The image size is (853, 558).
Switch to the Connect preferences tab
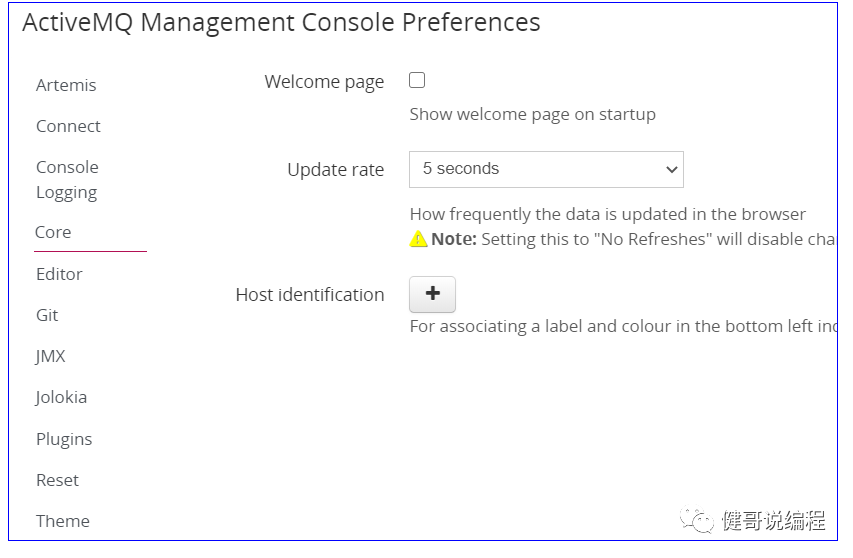tap(68, 126)
